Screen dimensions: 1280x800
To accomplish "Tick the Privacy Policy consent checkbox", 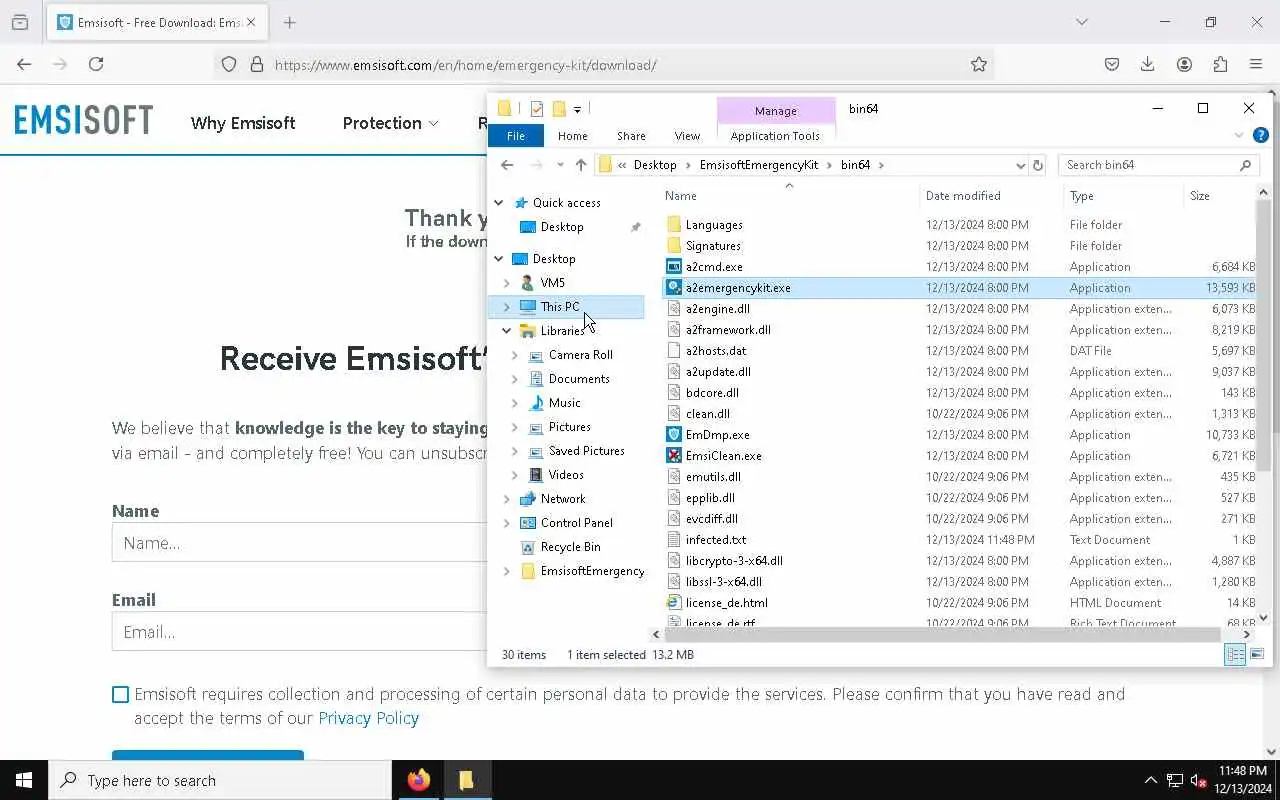I will tap(120, 694).
